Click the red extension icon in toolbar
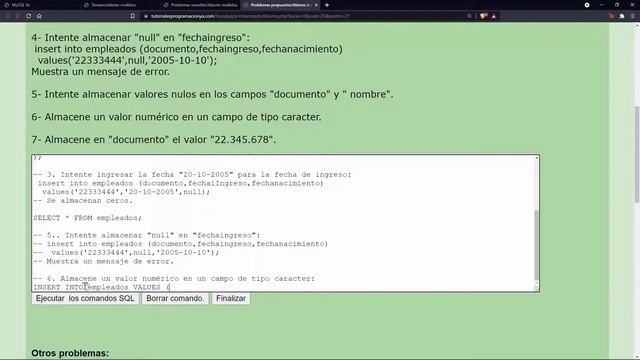Screen dimensions: 640x360 611,16
